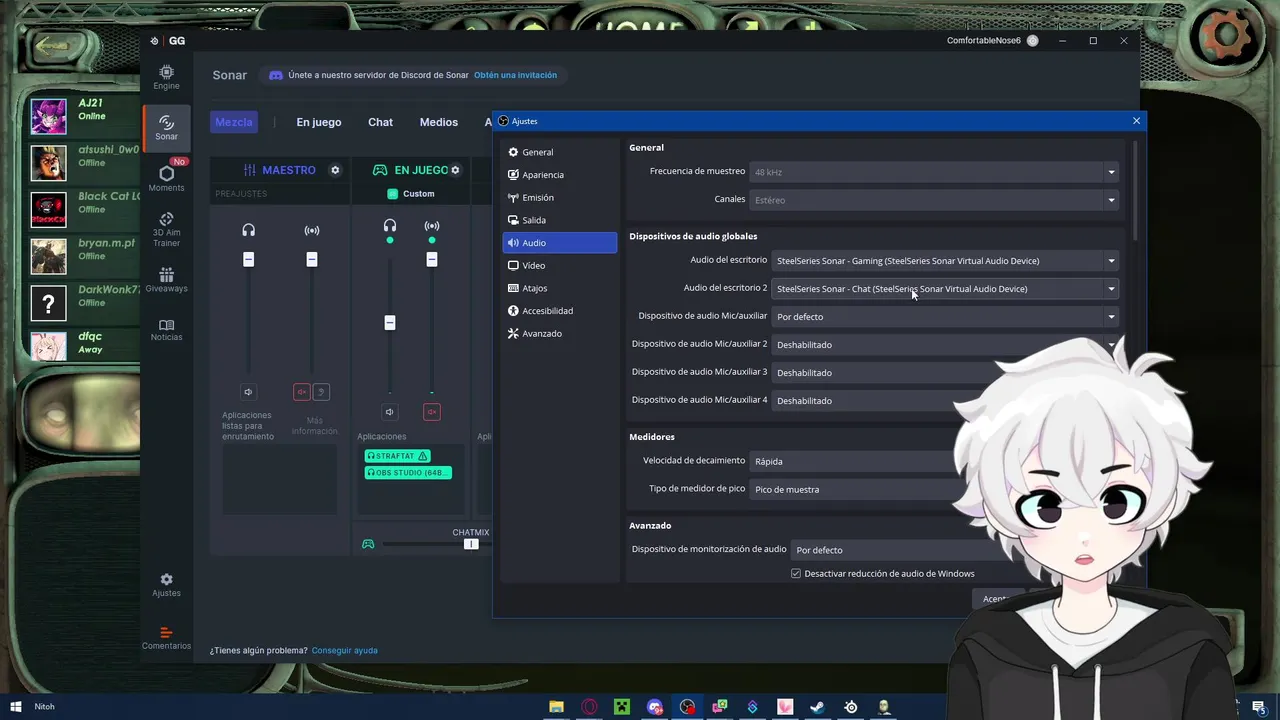Click the En Juego streaming broadcast icon
This screenshot has height=720, width=1280.
tap(432, 226)
